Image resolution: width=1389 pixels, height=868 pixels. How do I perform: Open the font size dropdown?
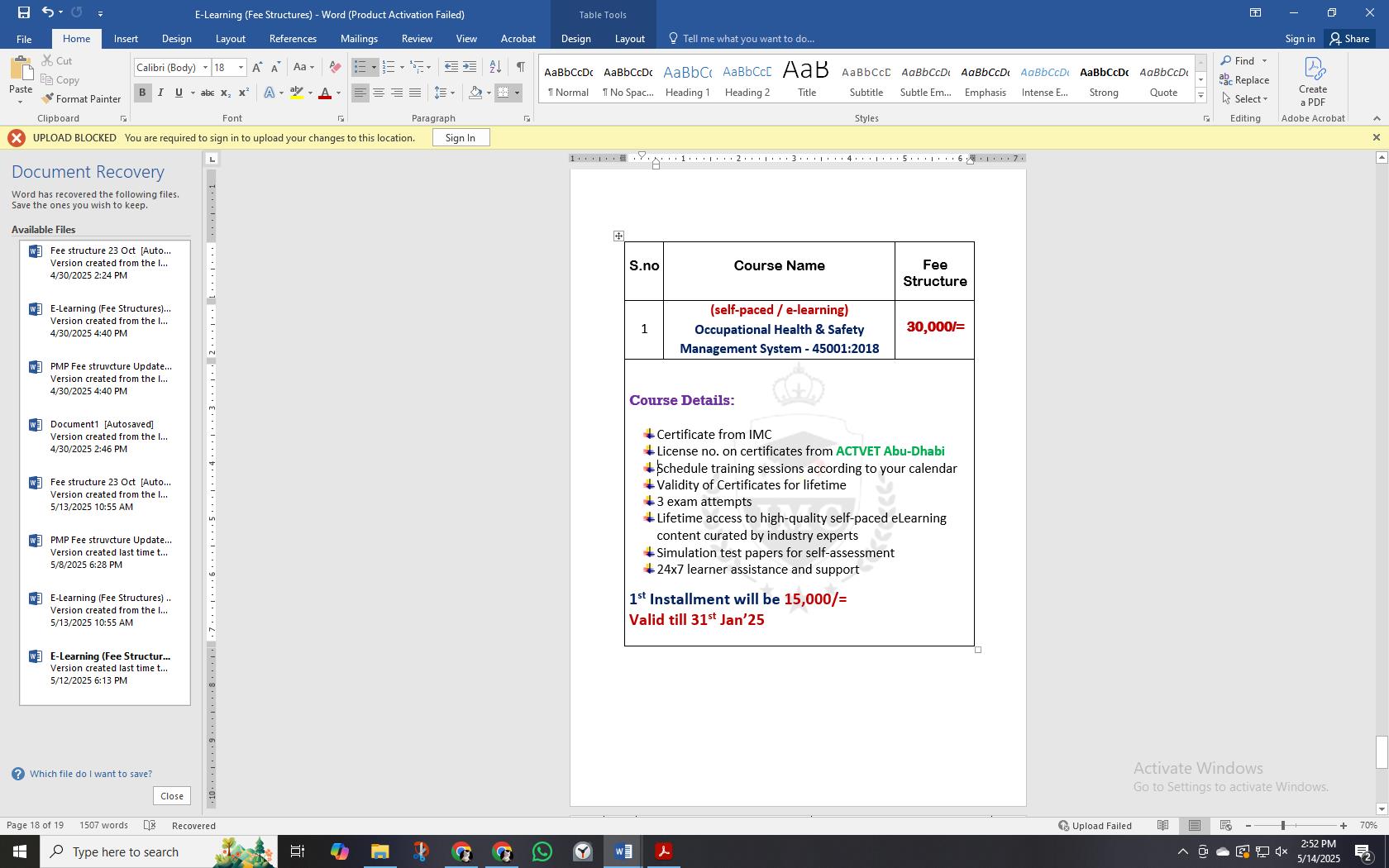click(x=241, y=68)
